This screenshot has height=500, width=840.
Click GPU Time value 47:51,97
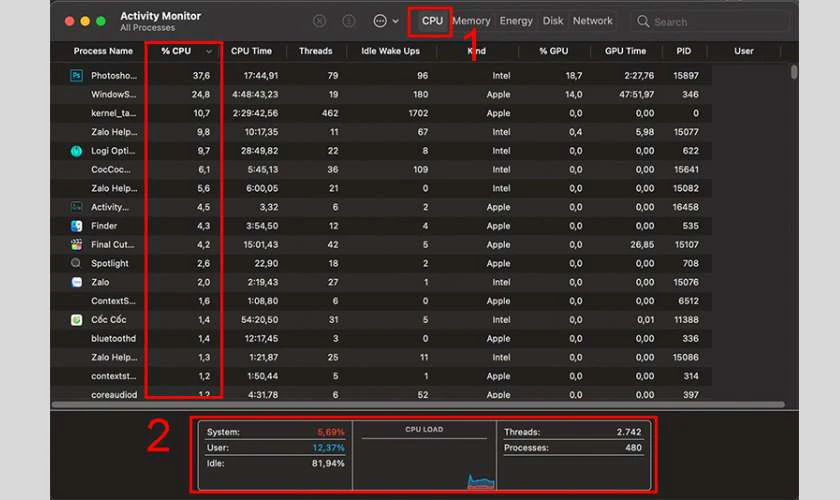coord(636,94)
